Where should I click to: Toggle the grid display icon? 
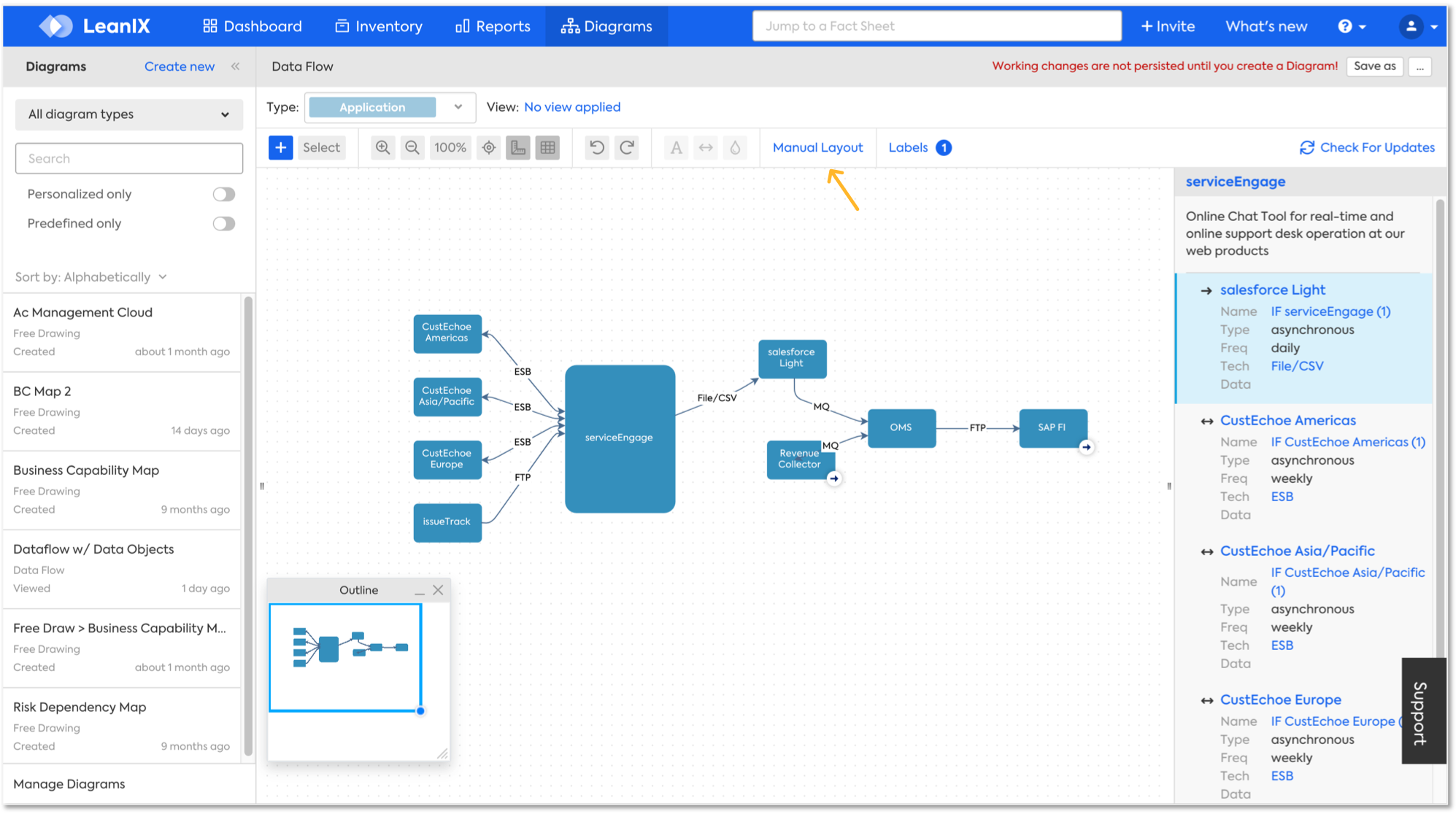pos(548,147)
